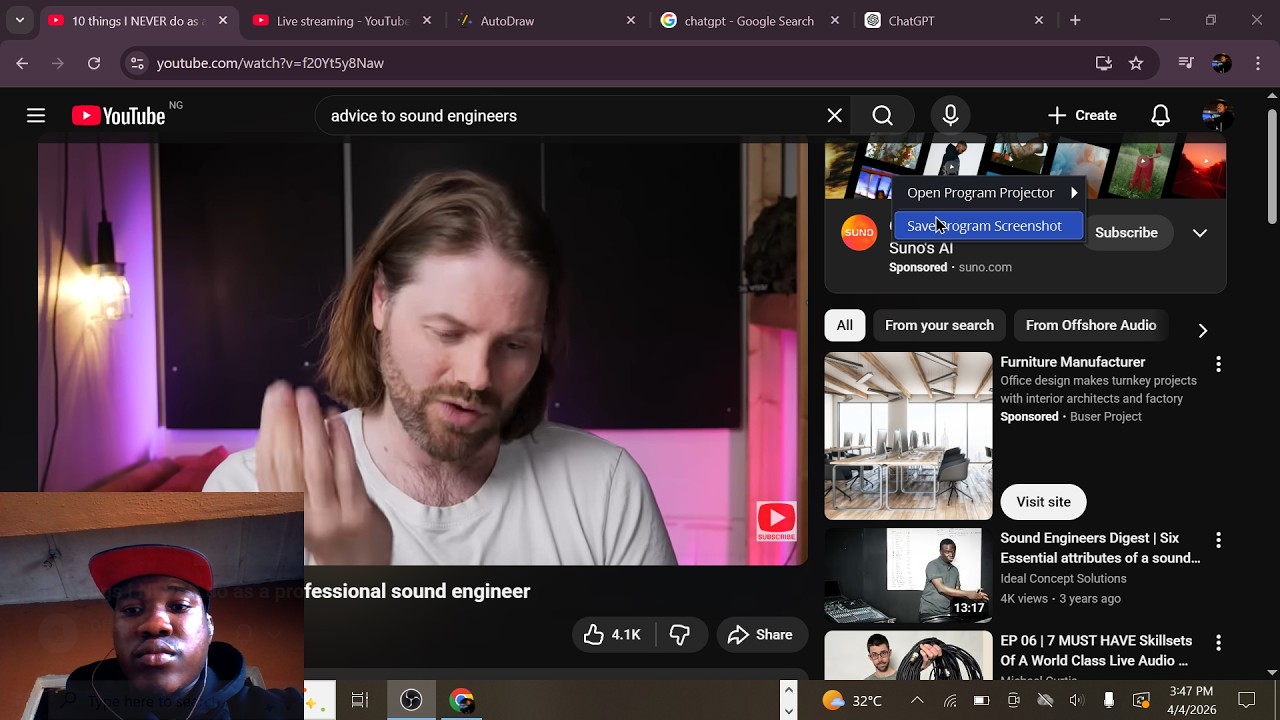This screenshot has width=1280, height=720.
Task: Open EP 06 7 MUST HAVE Skillsets video
Action: (x=1096, y=650)
